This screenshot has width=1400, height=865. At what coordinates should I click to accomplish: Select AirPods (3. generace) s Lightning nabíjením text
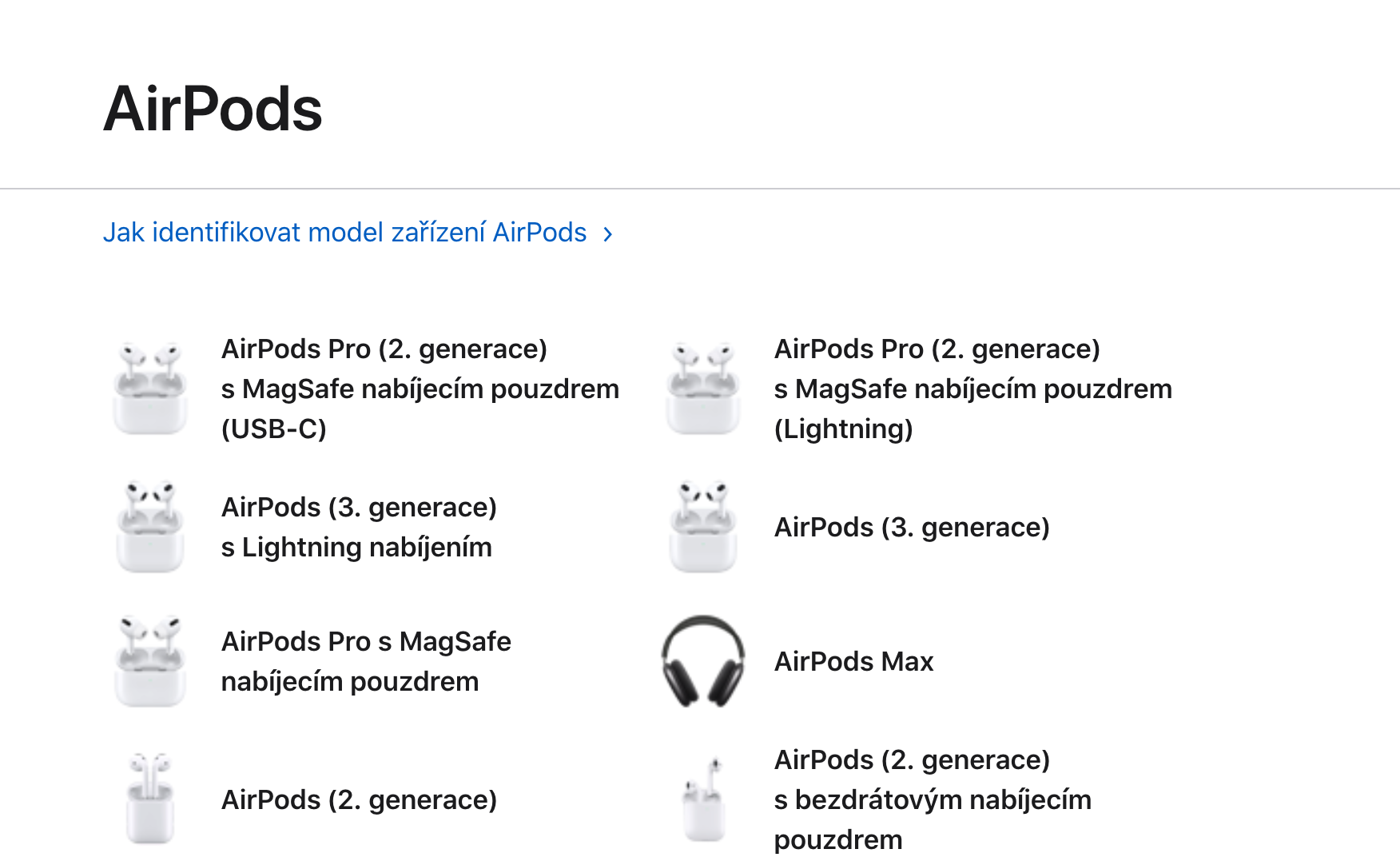click(x=359, y=527)
